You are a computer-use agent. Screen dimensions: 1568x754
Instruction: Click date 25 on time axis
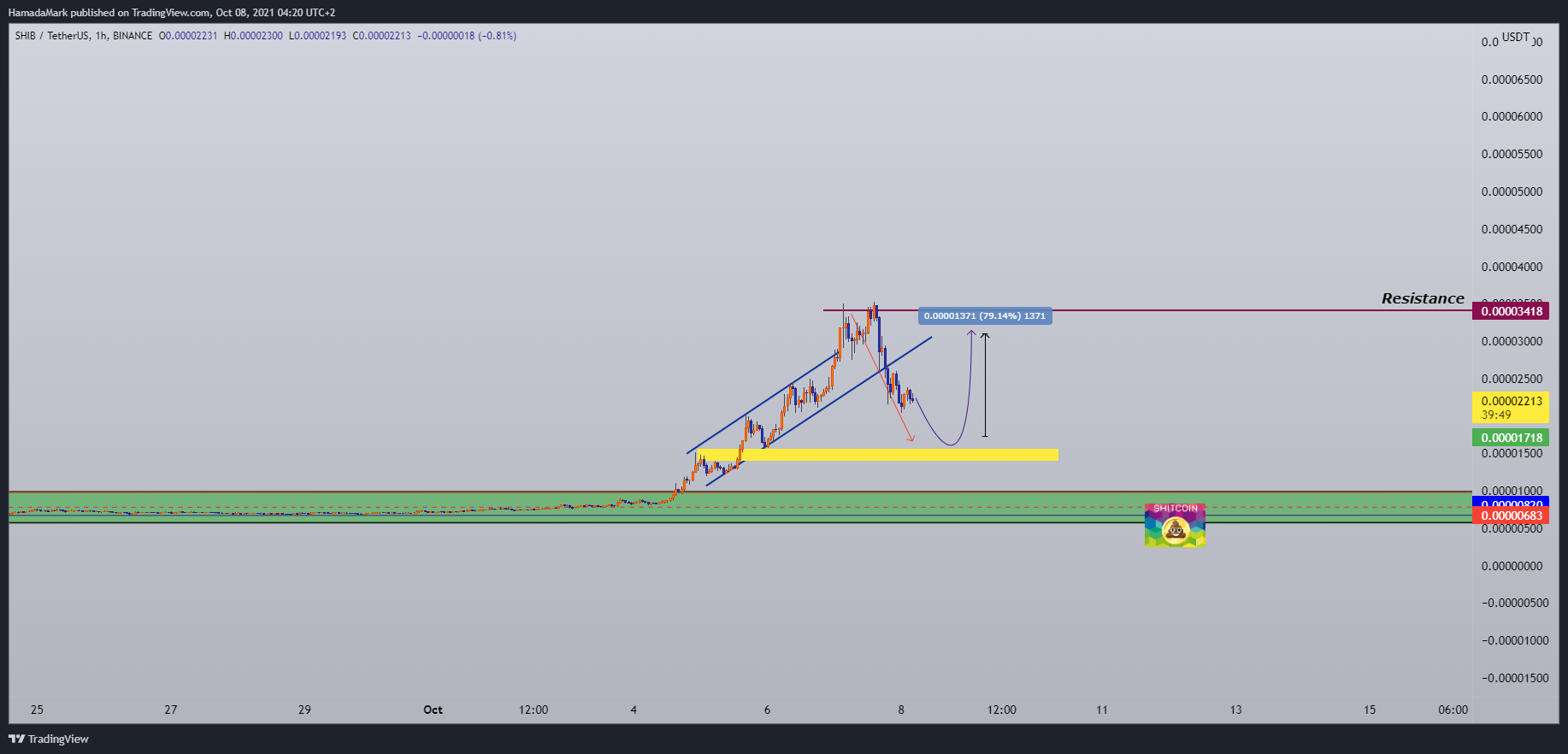[37, 710]
